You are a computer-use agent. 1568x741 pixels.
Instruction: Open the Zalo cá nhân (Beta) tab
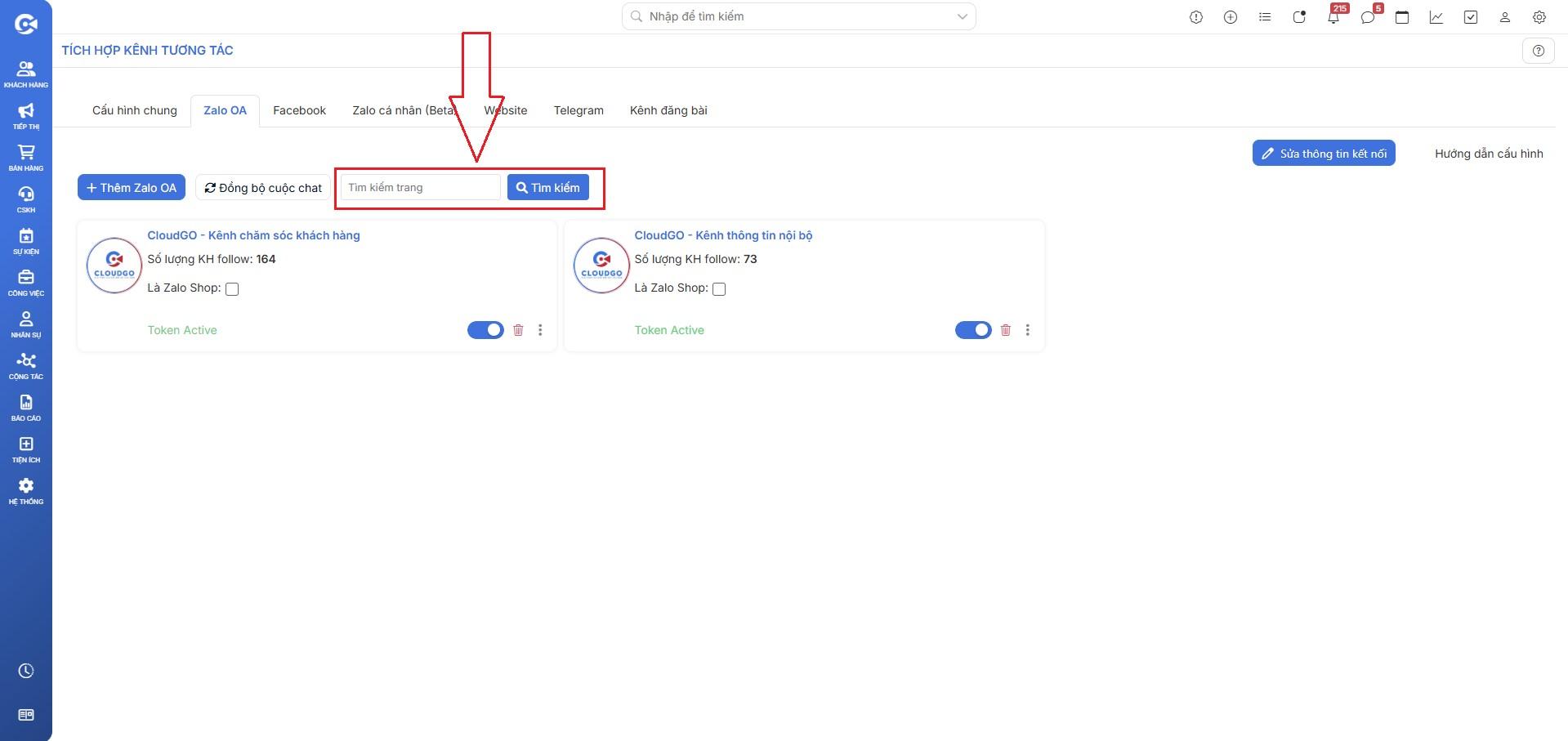coord(404,110)
